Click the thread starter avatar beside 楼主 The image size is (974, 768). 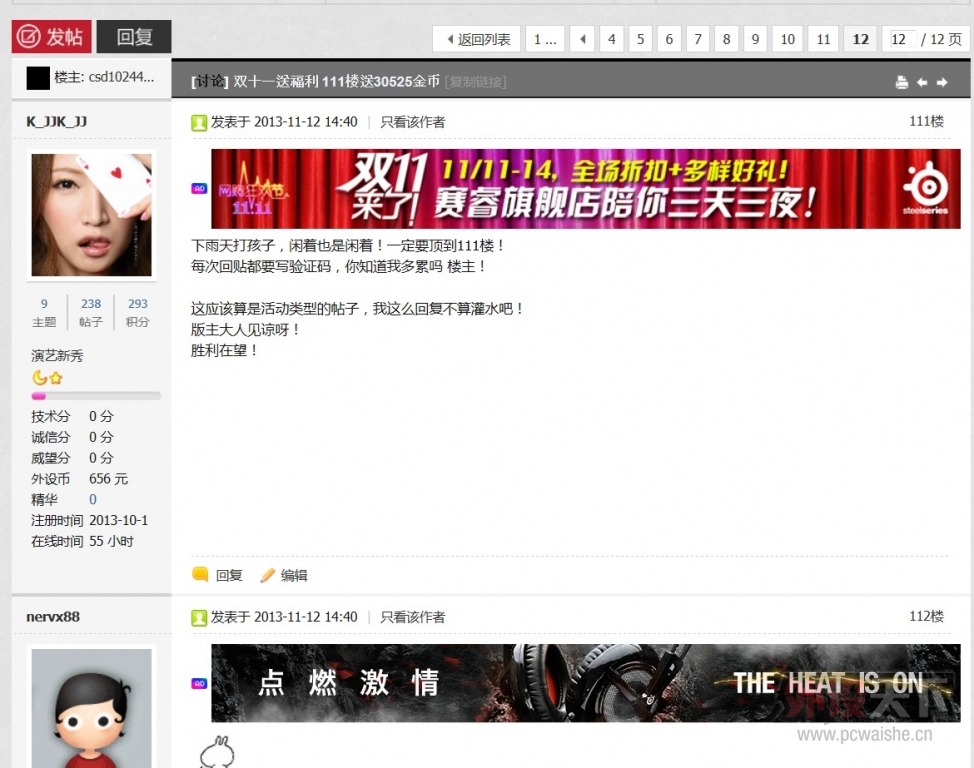[x=38, y=78]
